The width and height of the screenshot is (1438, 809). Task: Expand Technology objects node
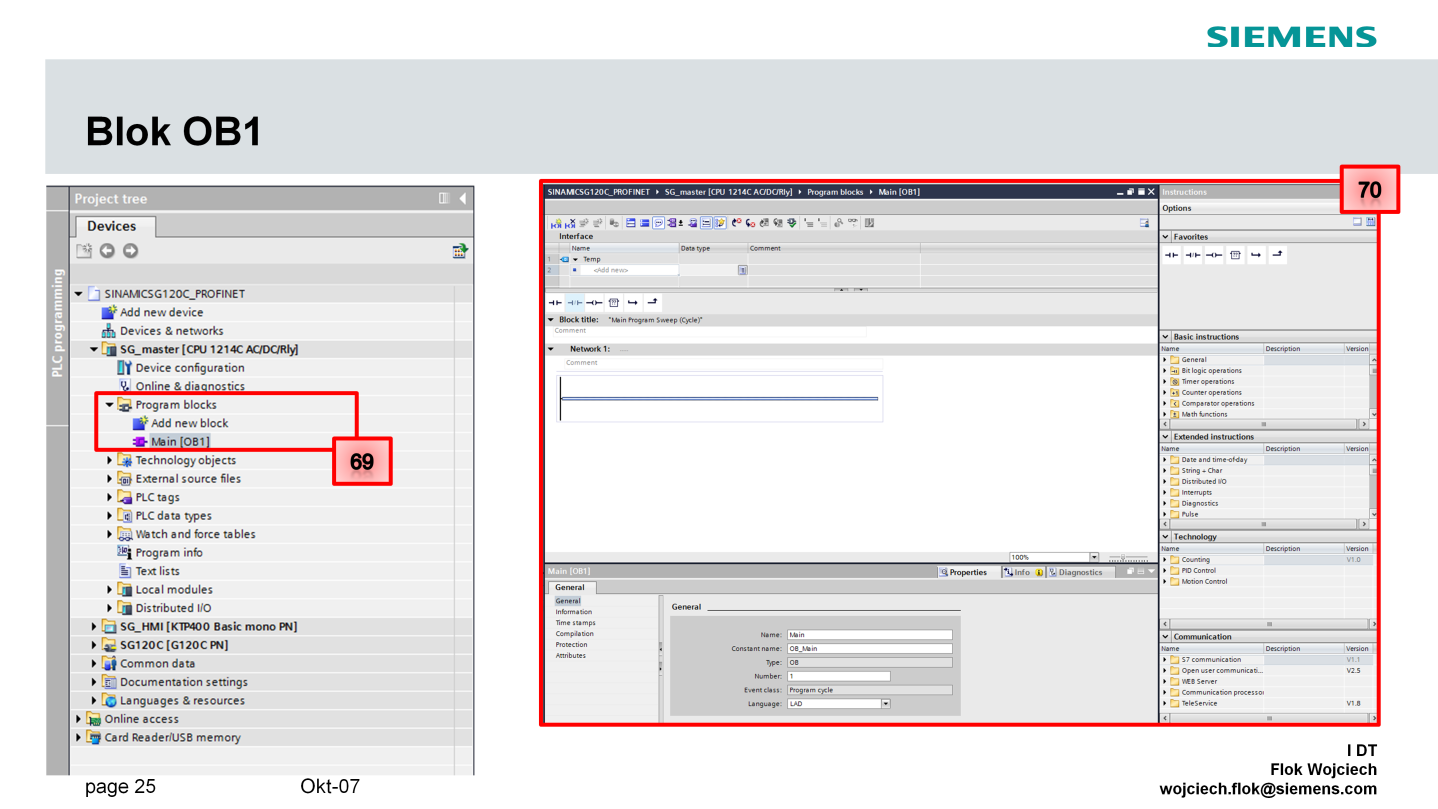pos(110,460)
